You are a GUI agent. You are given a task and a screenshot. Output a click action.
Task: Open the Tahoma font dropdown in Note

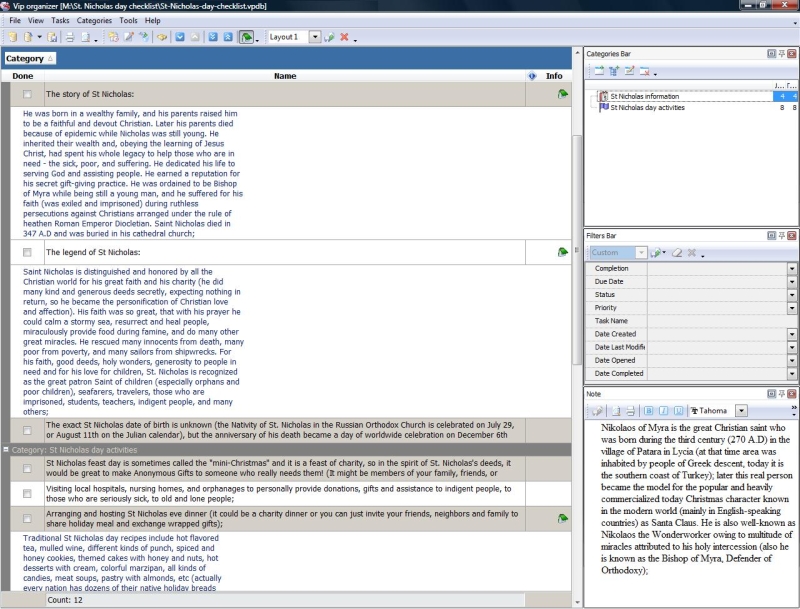click(741, 410)
